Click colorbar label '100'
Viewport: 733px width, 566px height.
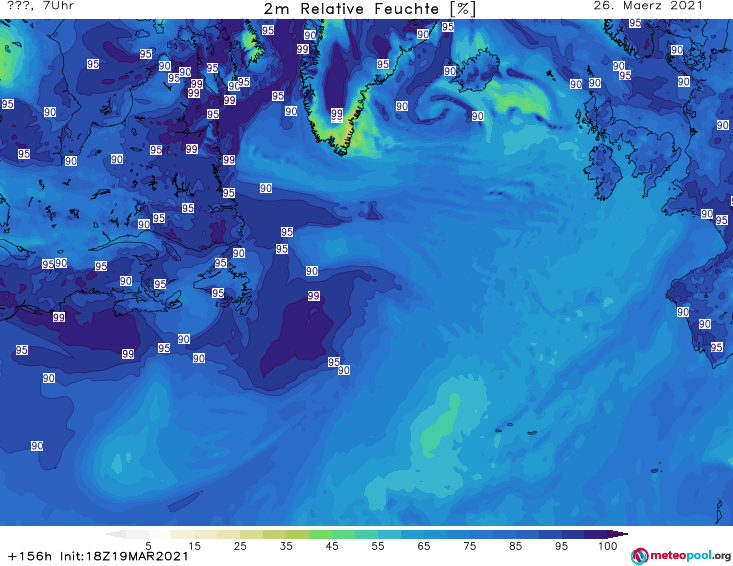point(608,546)
